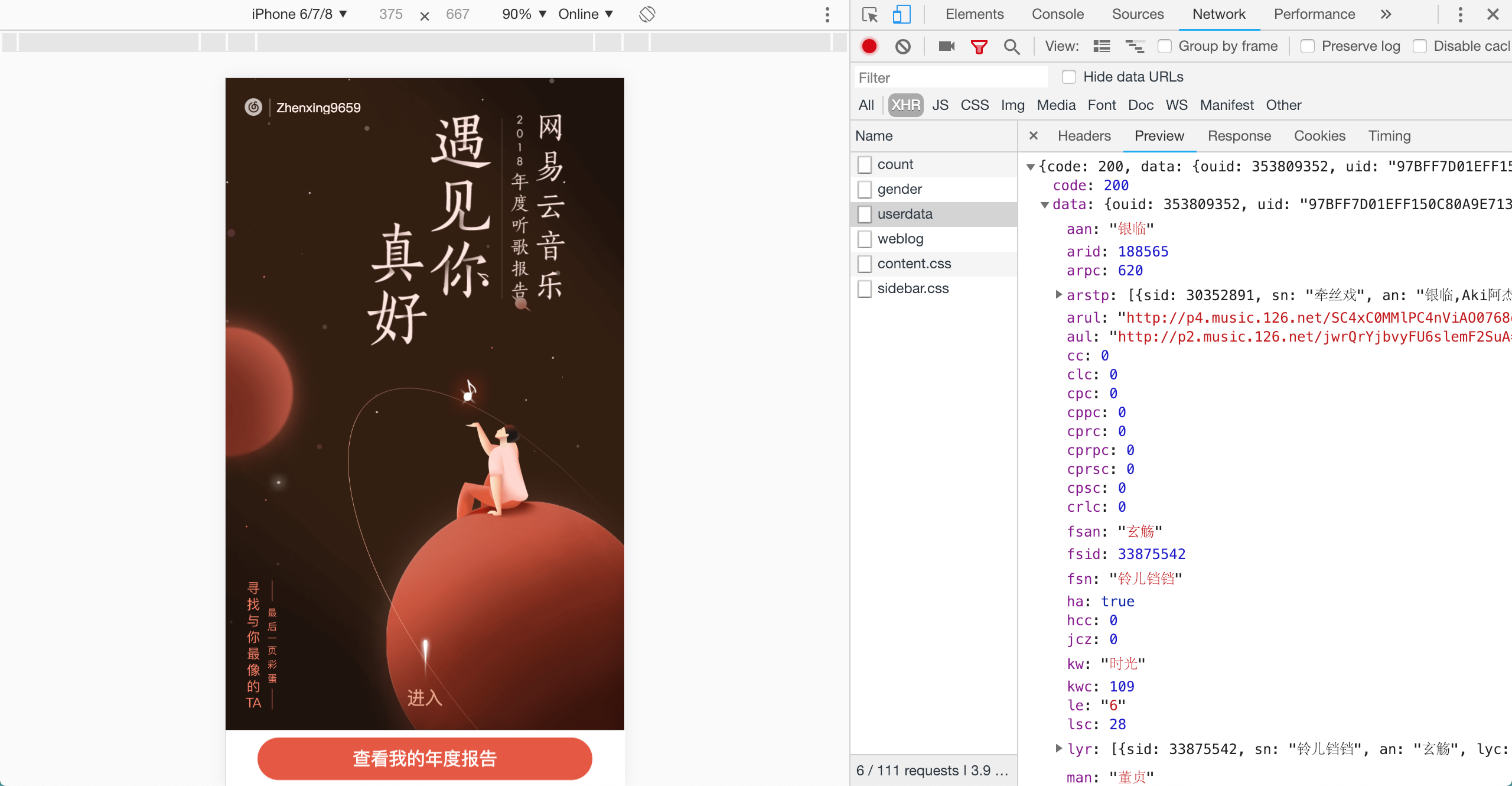Clear the network log
The image size is (1512, 786).
coord(902,46)
